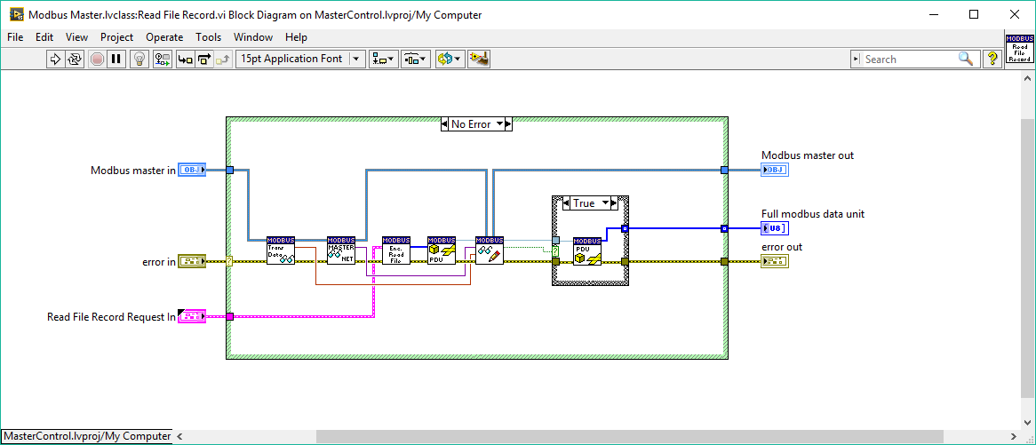The width and height of the screenshot is (1036, 445).
Task: Click Modbus master in label
Action: [x=133, y=170]
